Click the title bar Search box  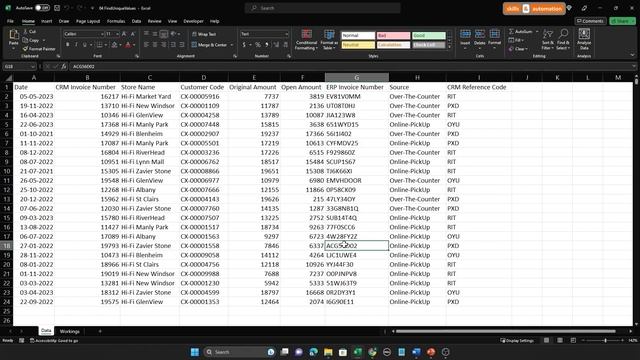(322, 8)
